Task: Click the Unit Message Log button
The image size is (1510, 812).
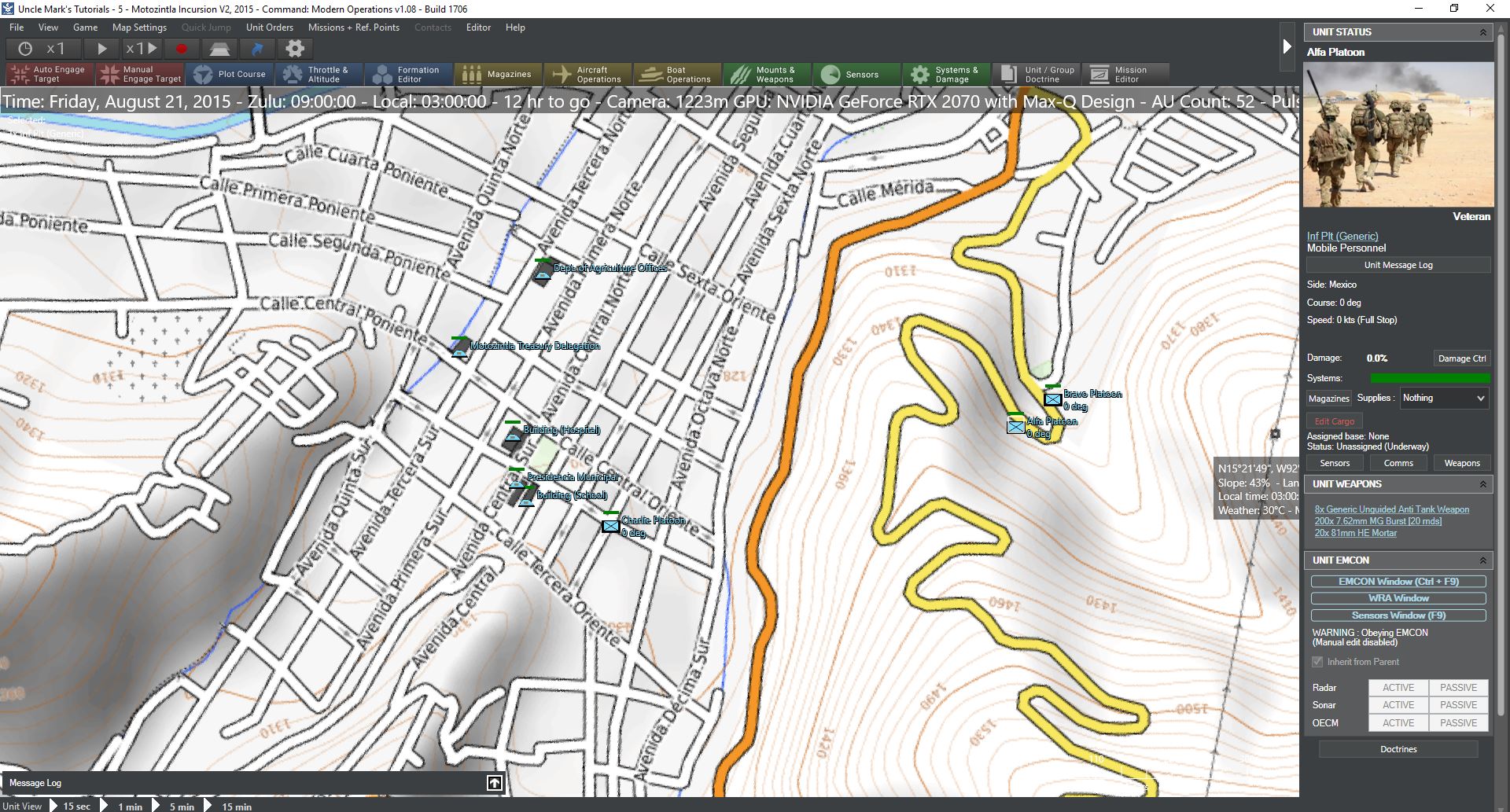Action: [1398, 265]
